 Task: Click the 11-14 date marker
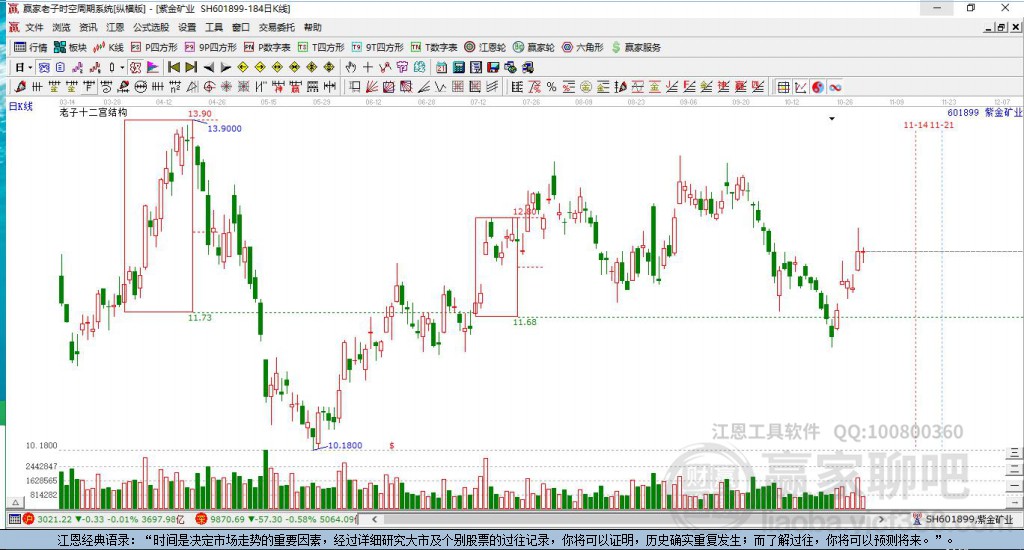click(x=916, y=125)
